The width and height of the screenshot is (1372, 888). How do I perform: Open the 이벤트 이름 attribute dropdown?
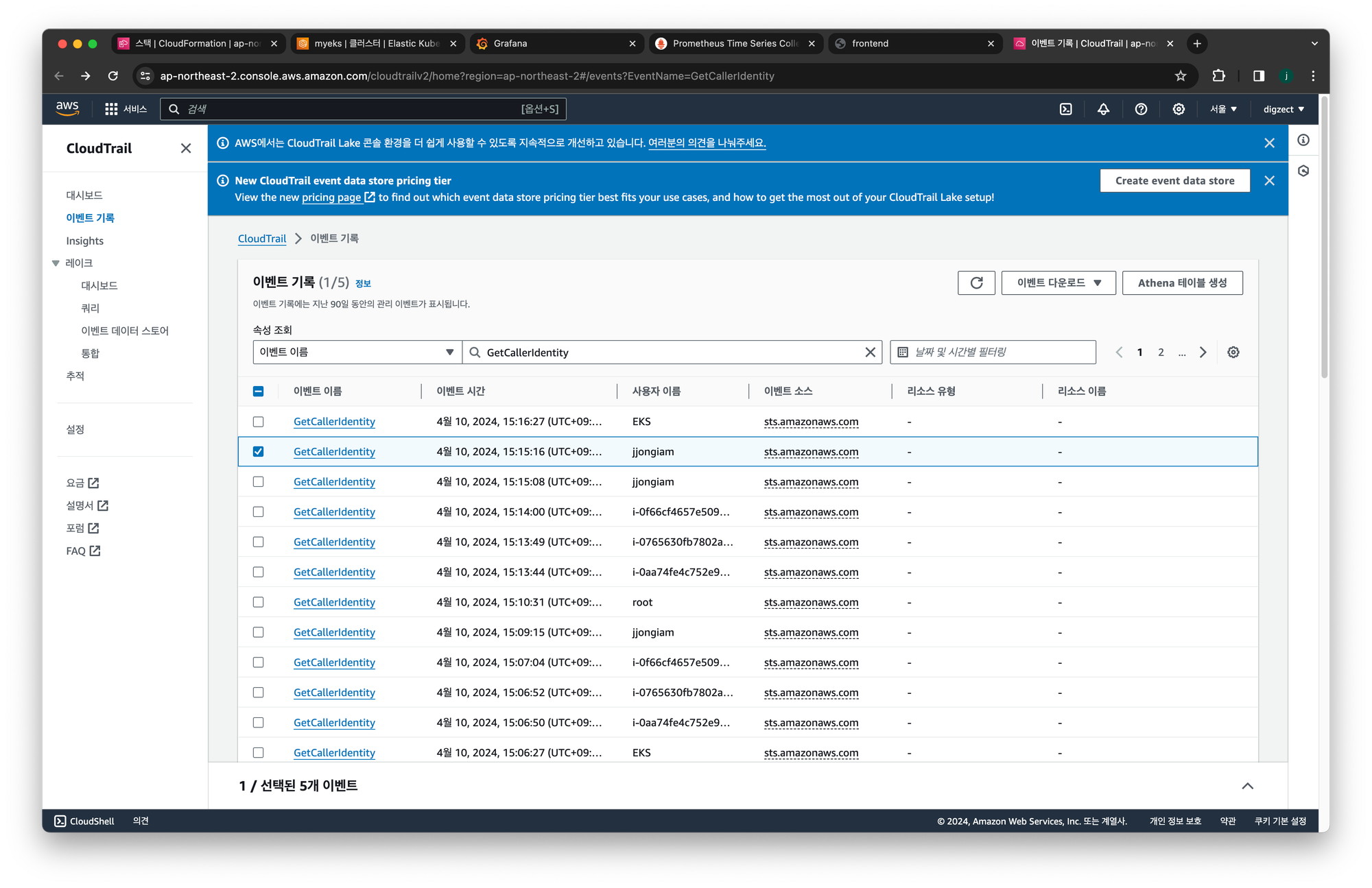pyautogui.click(x=357, y=352)
